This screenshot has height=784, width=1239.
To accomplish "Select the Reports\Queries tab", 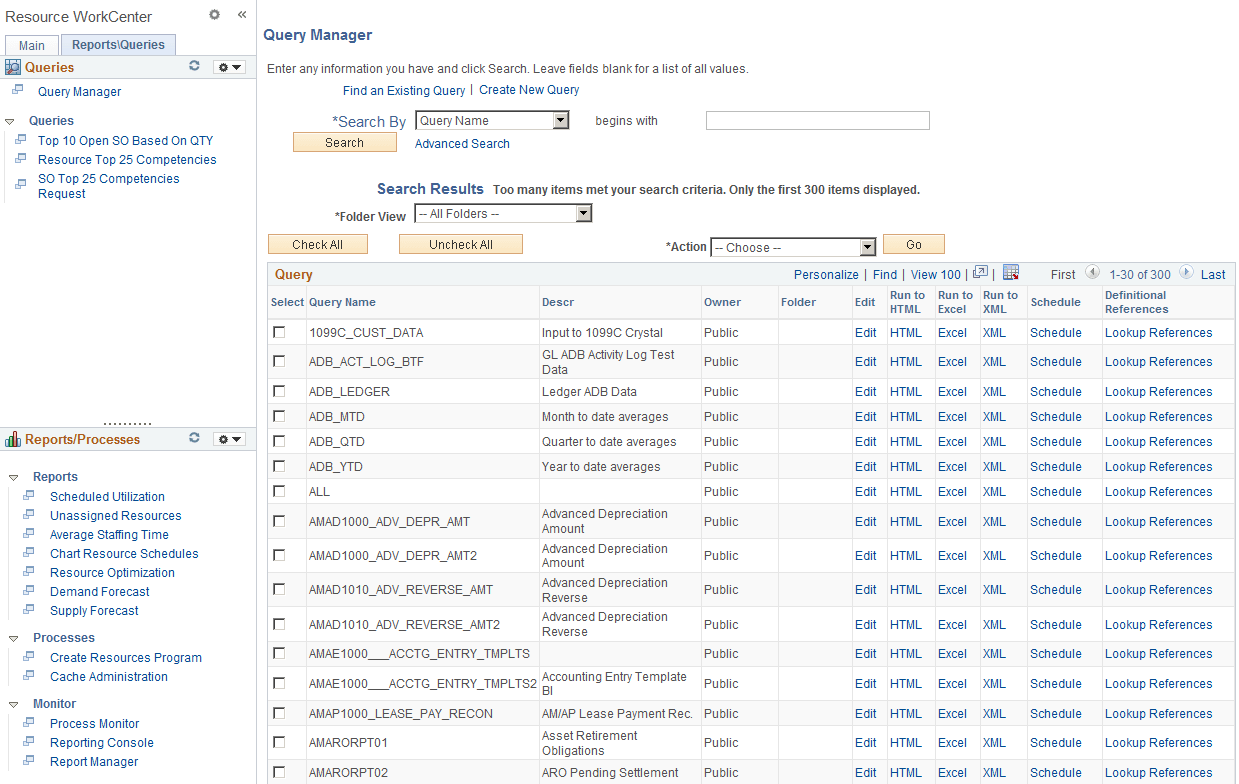I will (x=117, y=44).
